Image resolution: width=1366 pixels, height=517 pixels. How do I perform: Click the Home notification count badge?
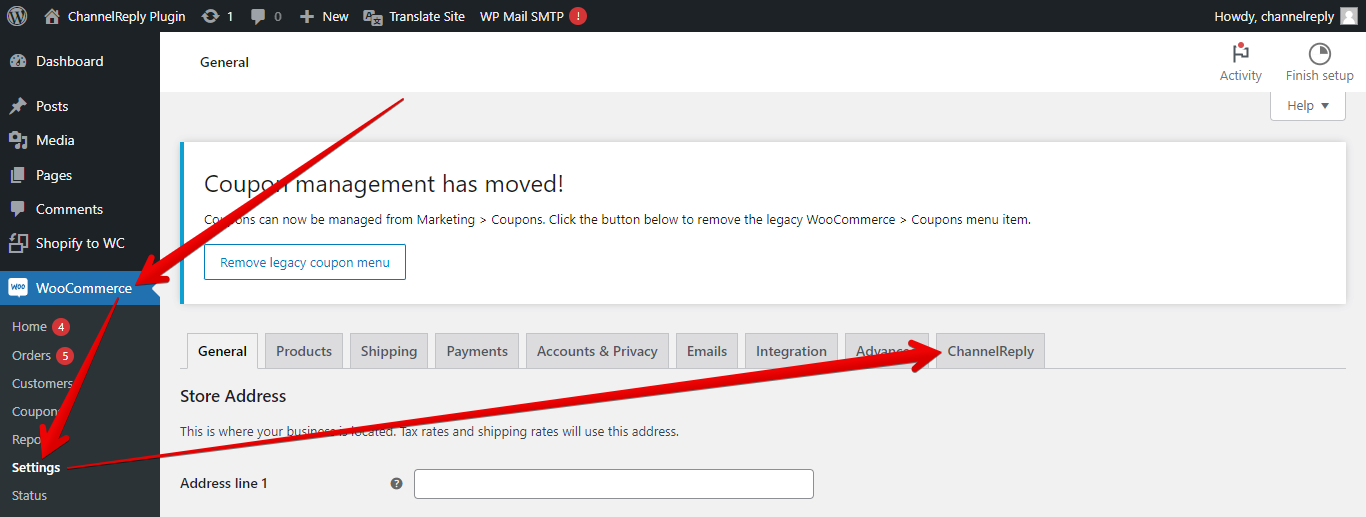[61, 327]
